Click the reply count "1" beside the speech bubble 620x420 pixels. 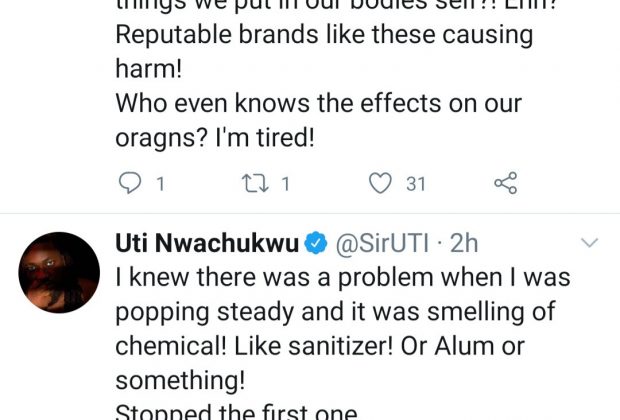pyautogui.click(x=160, y=184)
